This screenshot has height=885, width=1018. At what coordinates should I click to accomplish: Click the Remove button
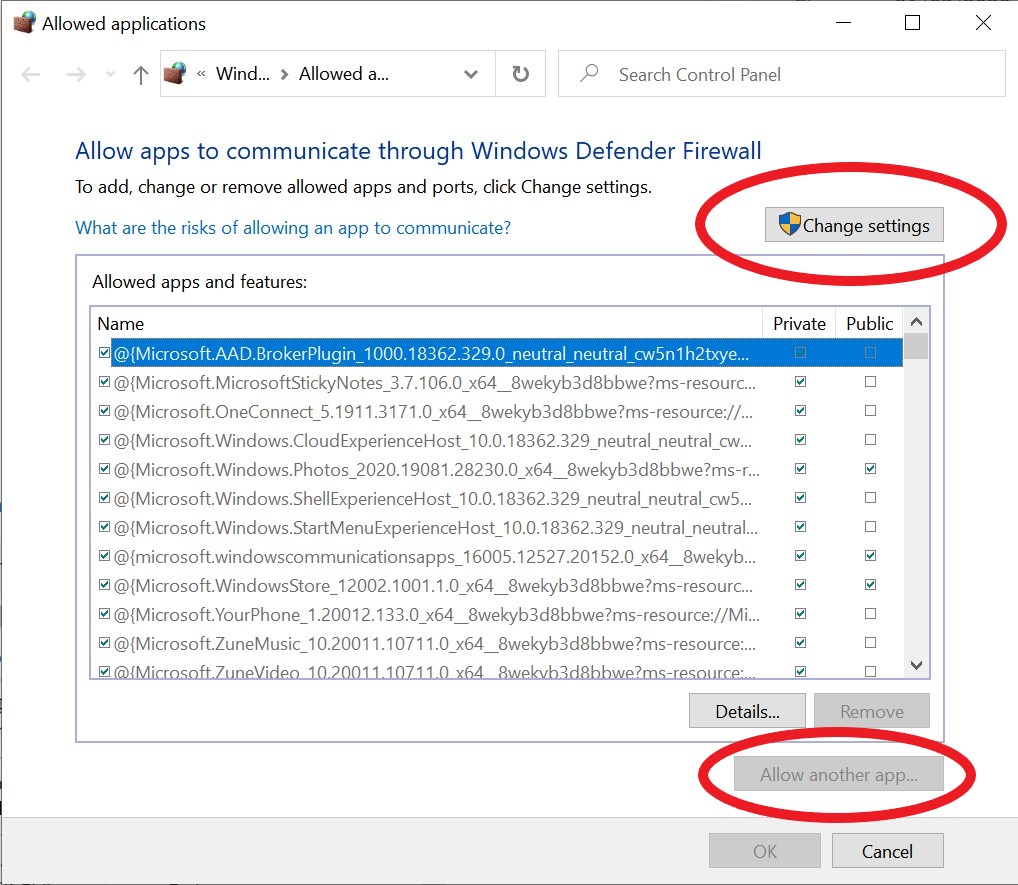click(871, 711)
